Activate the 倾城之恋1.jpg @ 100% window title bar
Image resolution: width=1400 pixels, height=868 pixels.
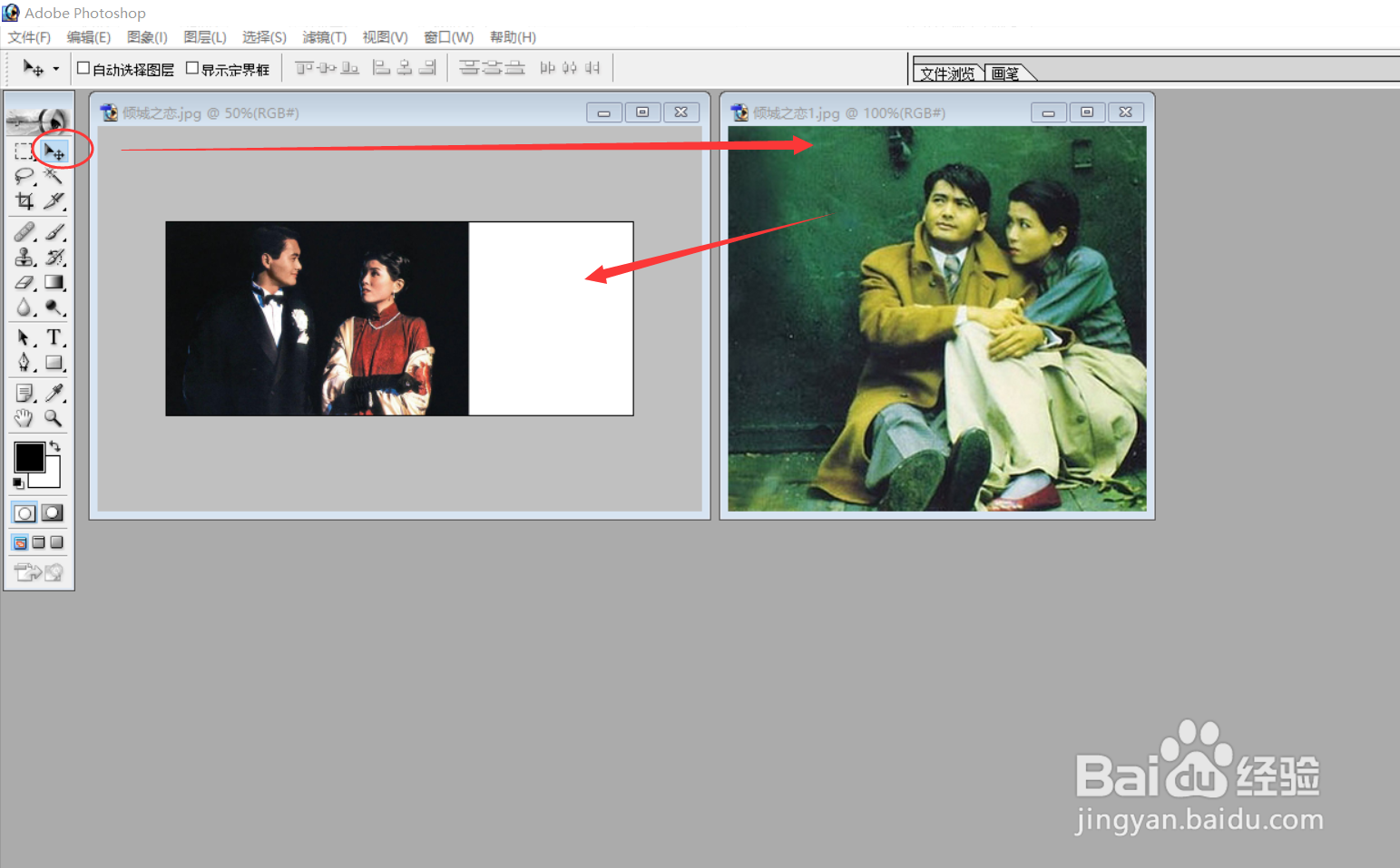pyautogui.click(x=936, y=112)
